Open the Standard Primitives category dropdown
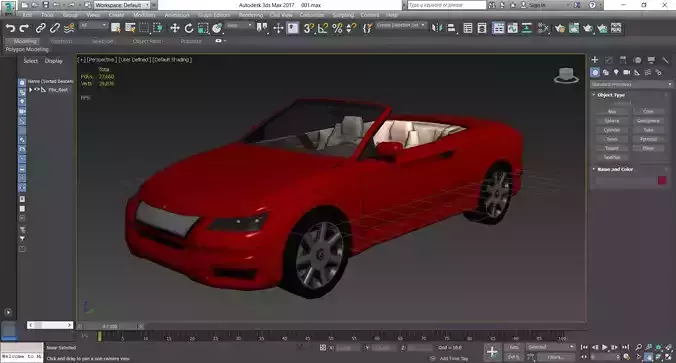 631,84
